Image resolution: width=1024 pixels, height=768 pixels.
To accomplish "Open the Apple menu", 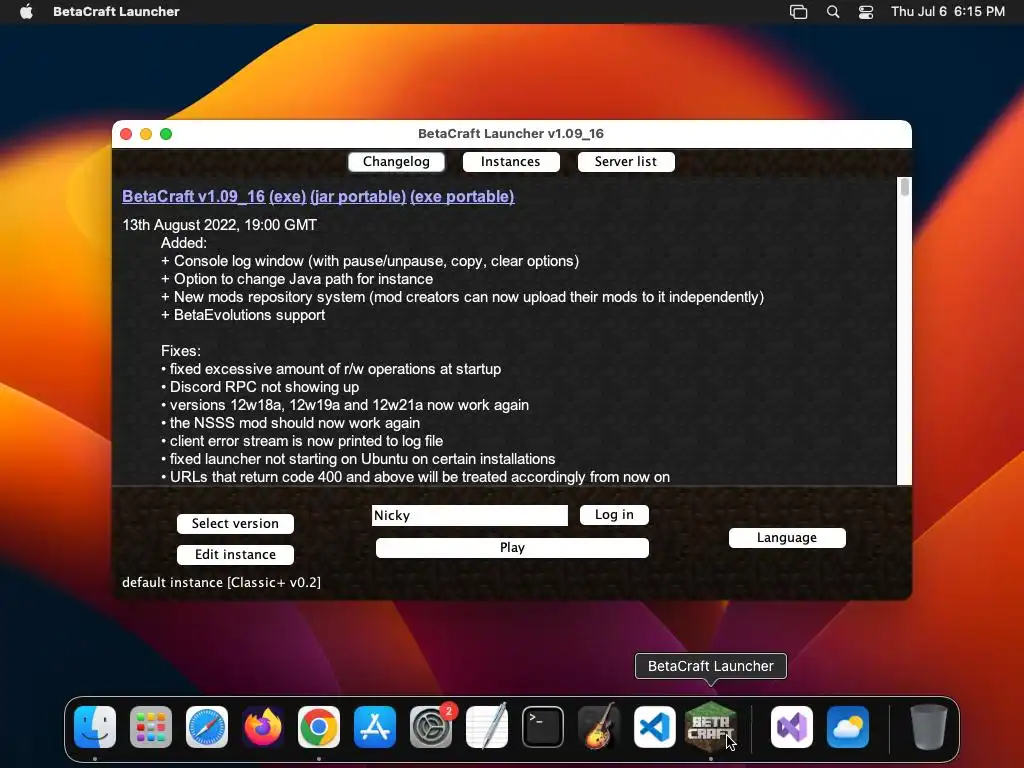I will pos(26,12).
